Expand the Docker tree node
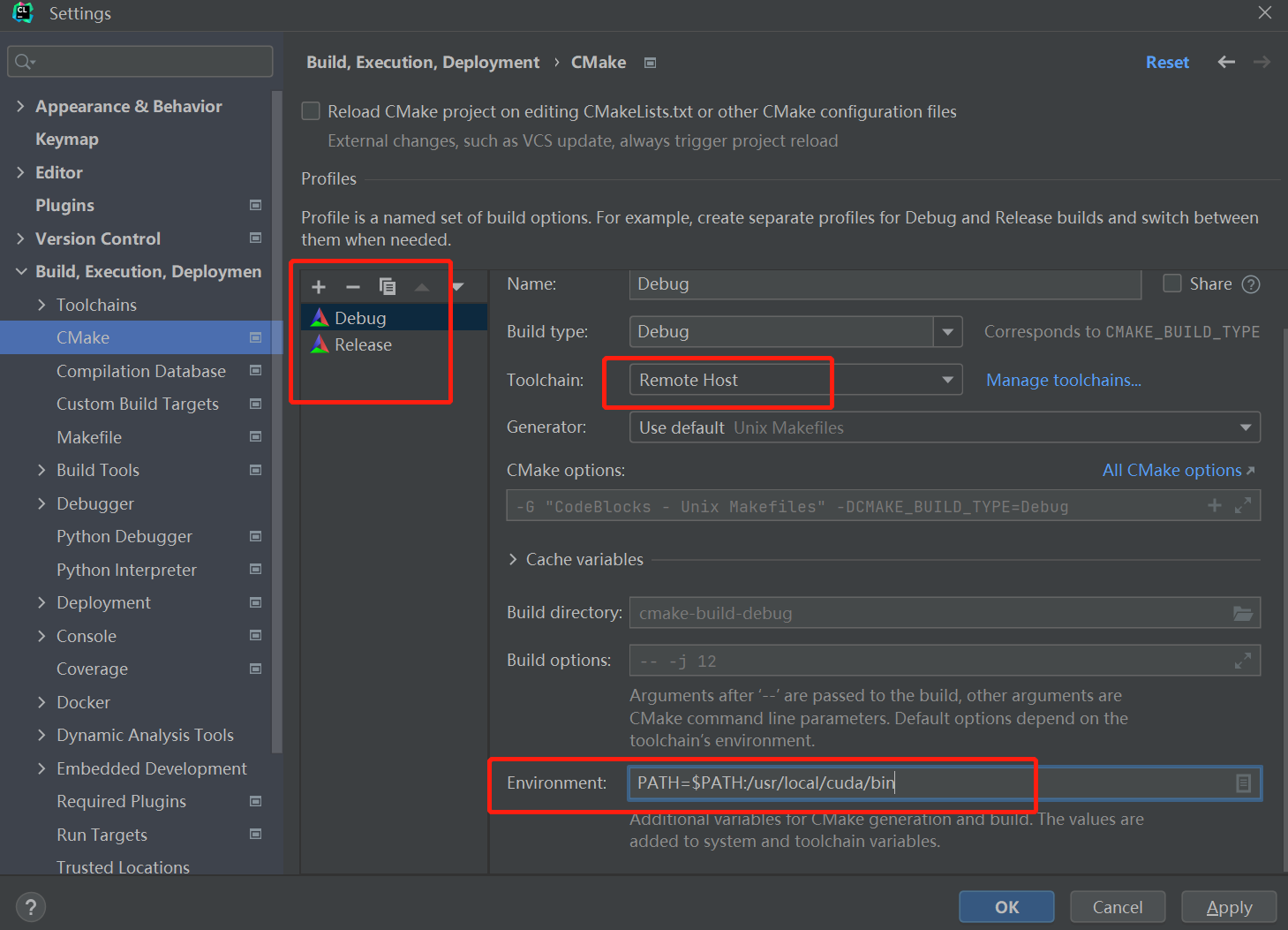 point(41,702)
